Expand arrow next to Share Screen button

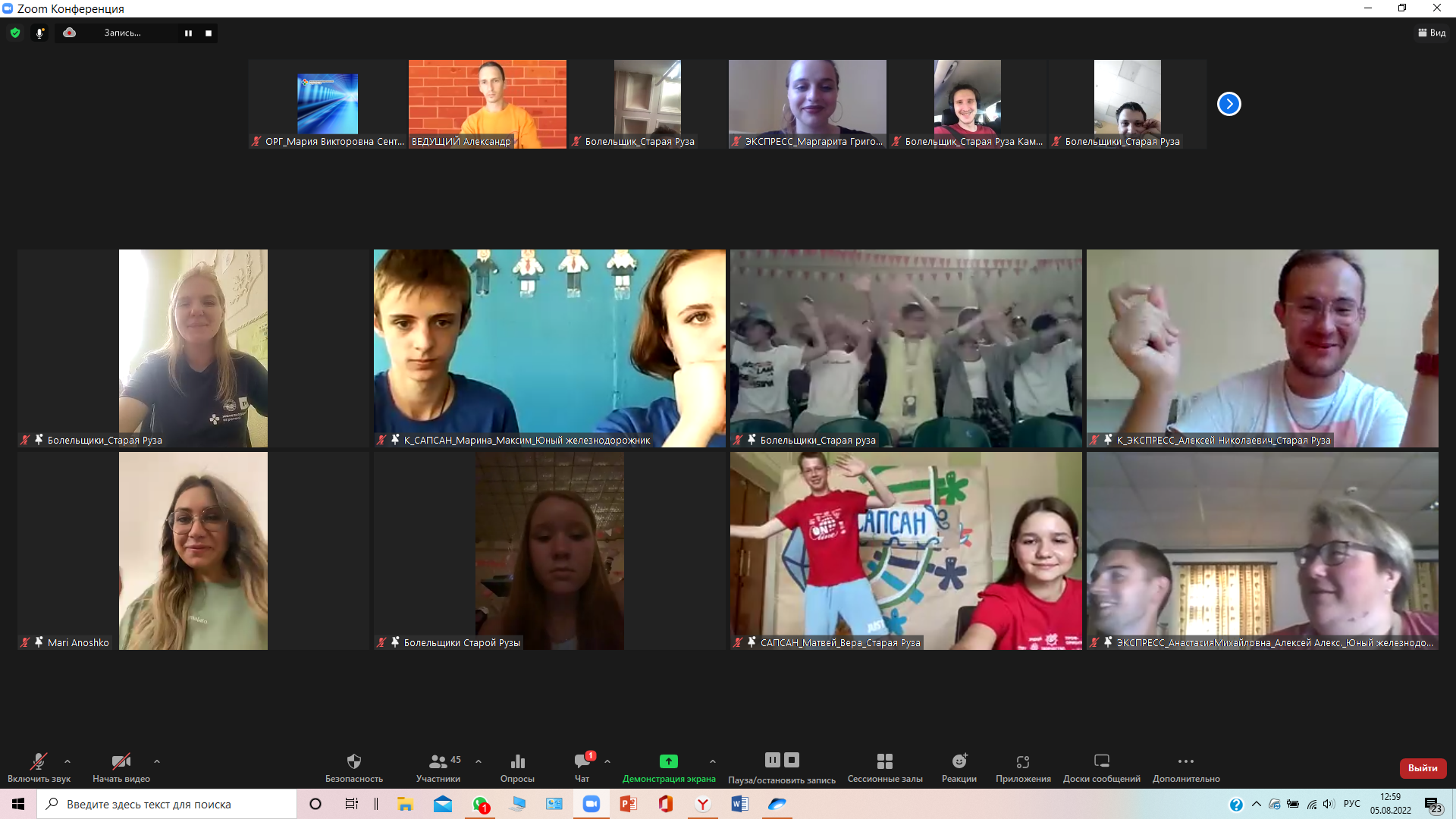click(713, 761)
